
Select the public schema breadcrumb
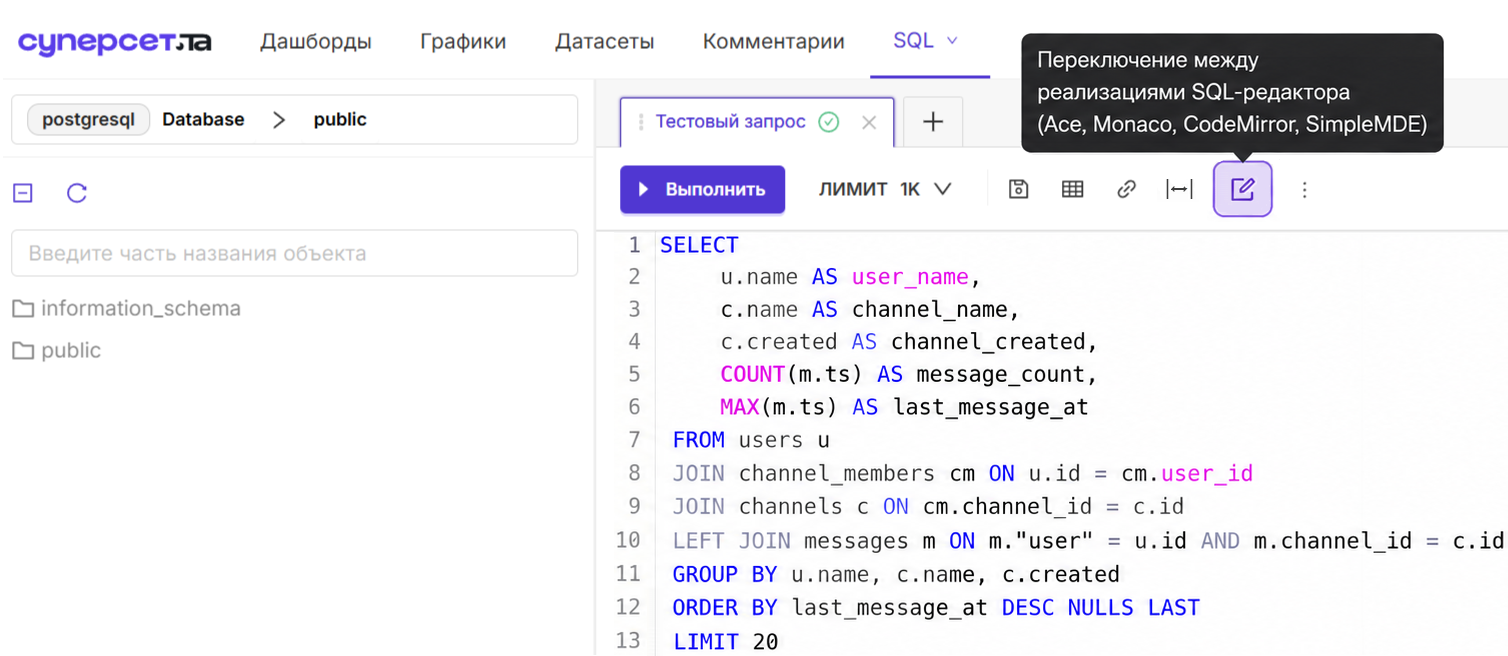[x=340, y=120]
